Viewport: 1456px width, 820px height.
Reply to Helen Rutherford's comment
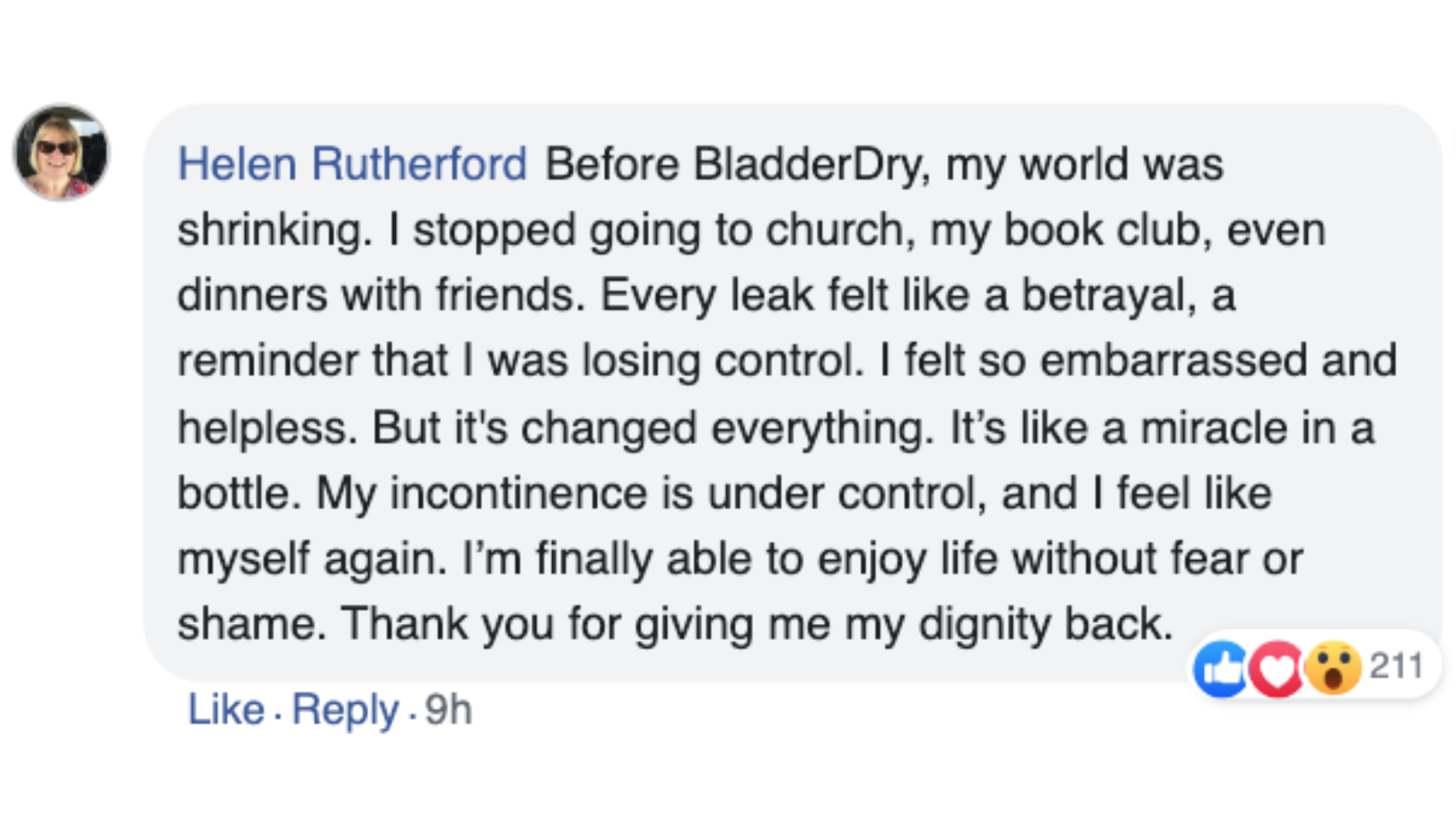pyautogui.click(x=345, y=709)
